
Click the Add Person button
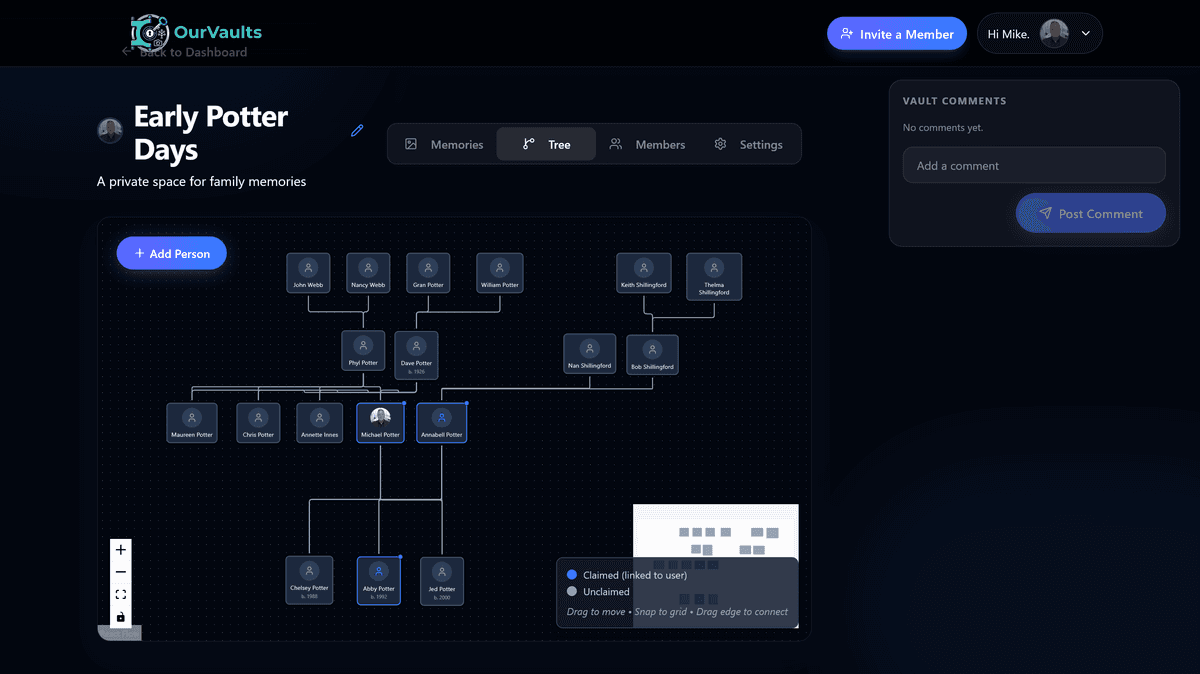(x=171, y=253)
